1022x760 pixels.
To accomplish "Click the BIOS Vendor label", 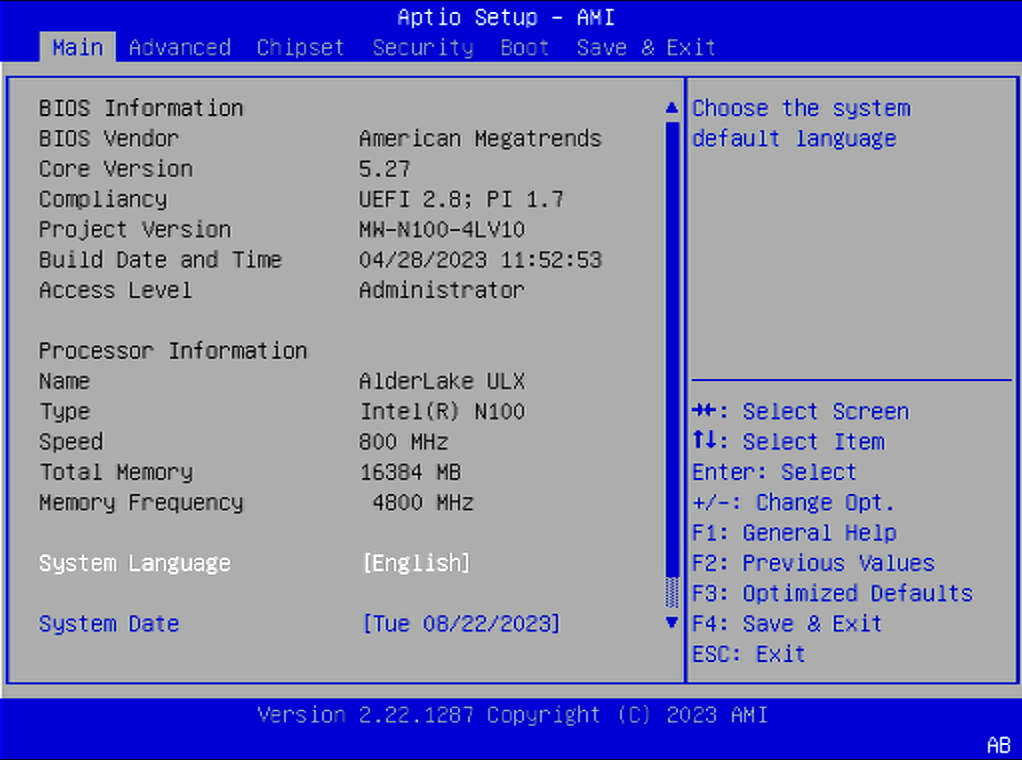I will click(108, 139).
